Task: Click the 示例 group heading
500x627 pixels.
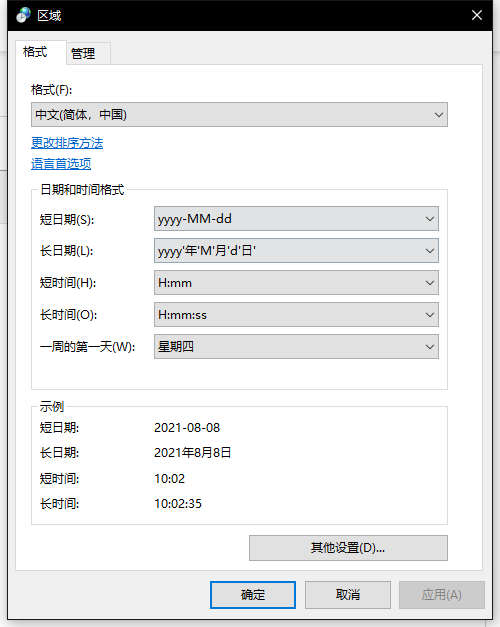Action: click(52, 407)
